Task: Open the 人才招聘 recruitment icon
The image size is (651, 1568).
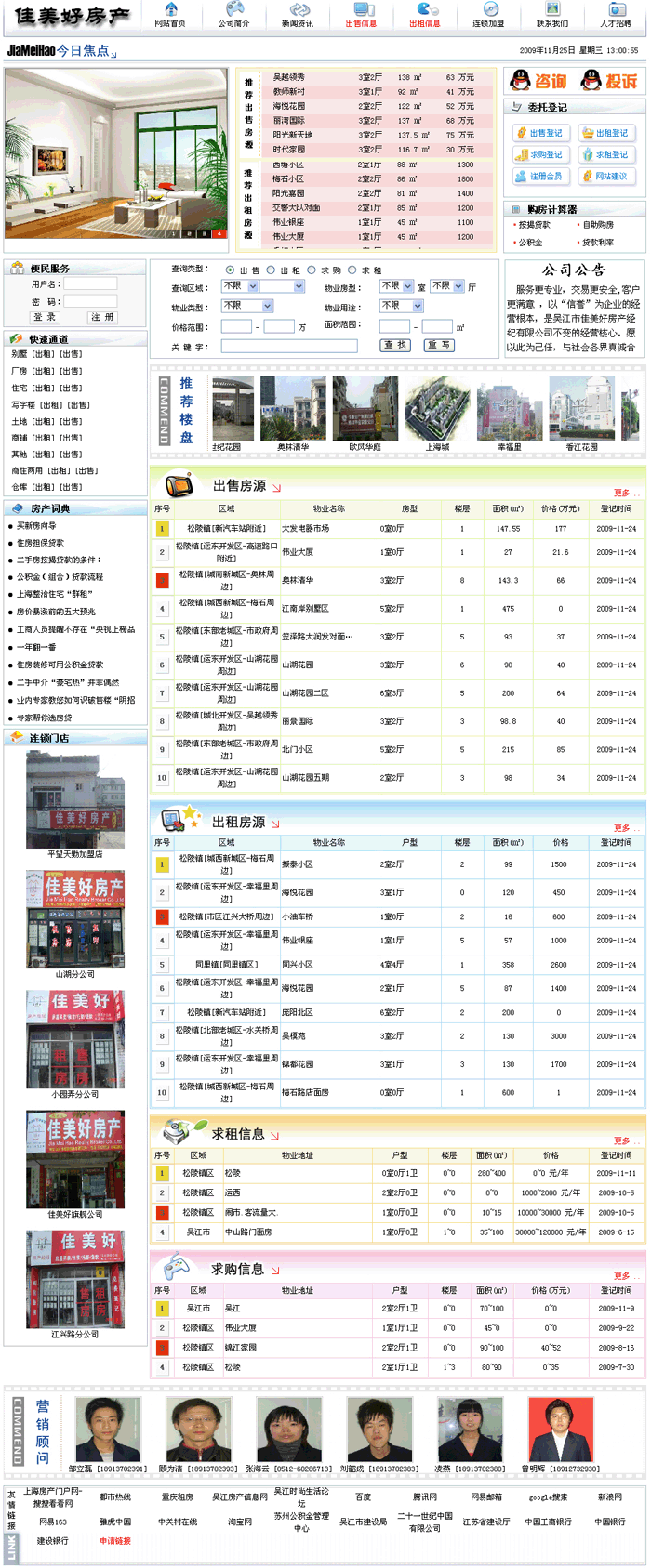Action: (x=616, y=9)
